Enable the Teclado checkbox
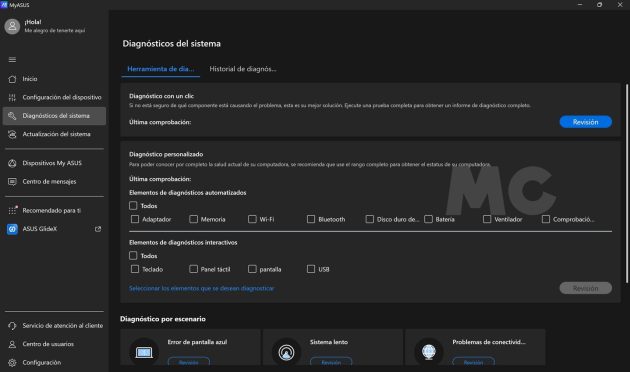Viewport: 630px width, 372px height. (x=135, y=269)
